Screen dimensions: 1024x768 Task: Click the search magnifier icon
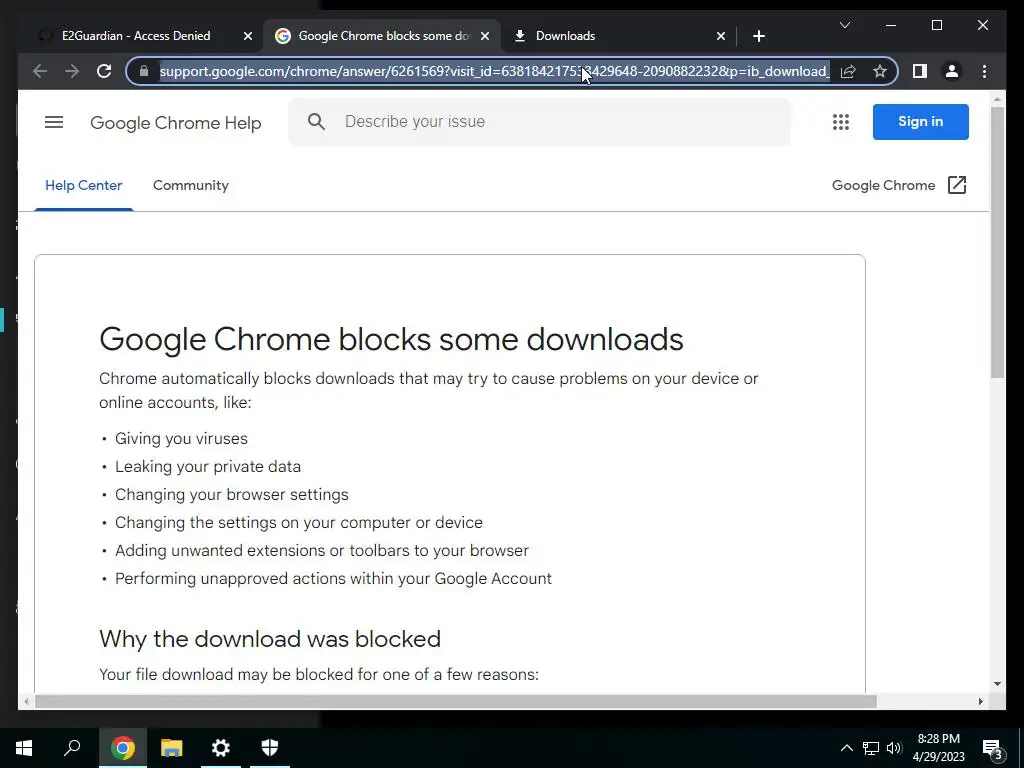[316, 121]
